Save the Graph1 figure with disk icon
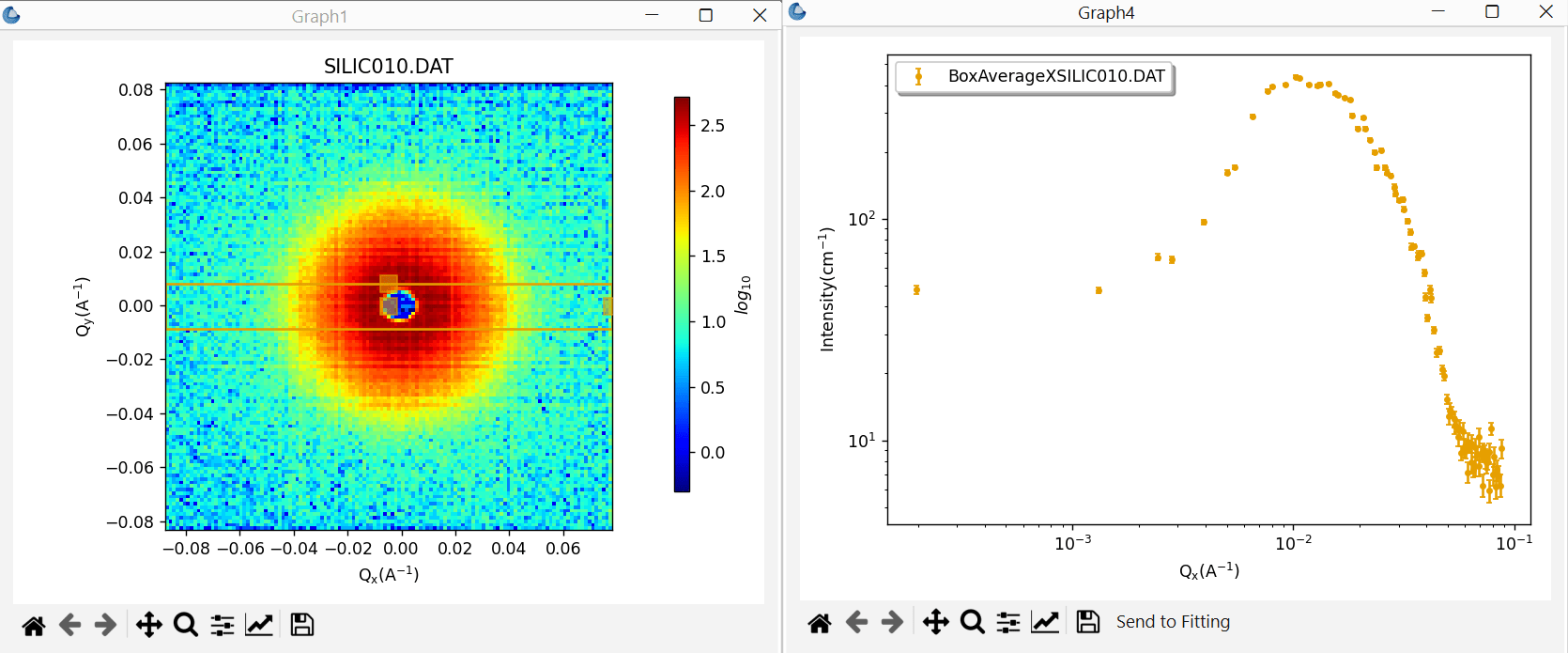This screenshot has height=653, width=1568. (302, 625)
